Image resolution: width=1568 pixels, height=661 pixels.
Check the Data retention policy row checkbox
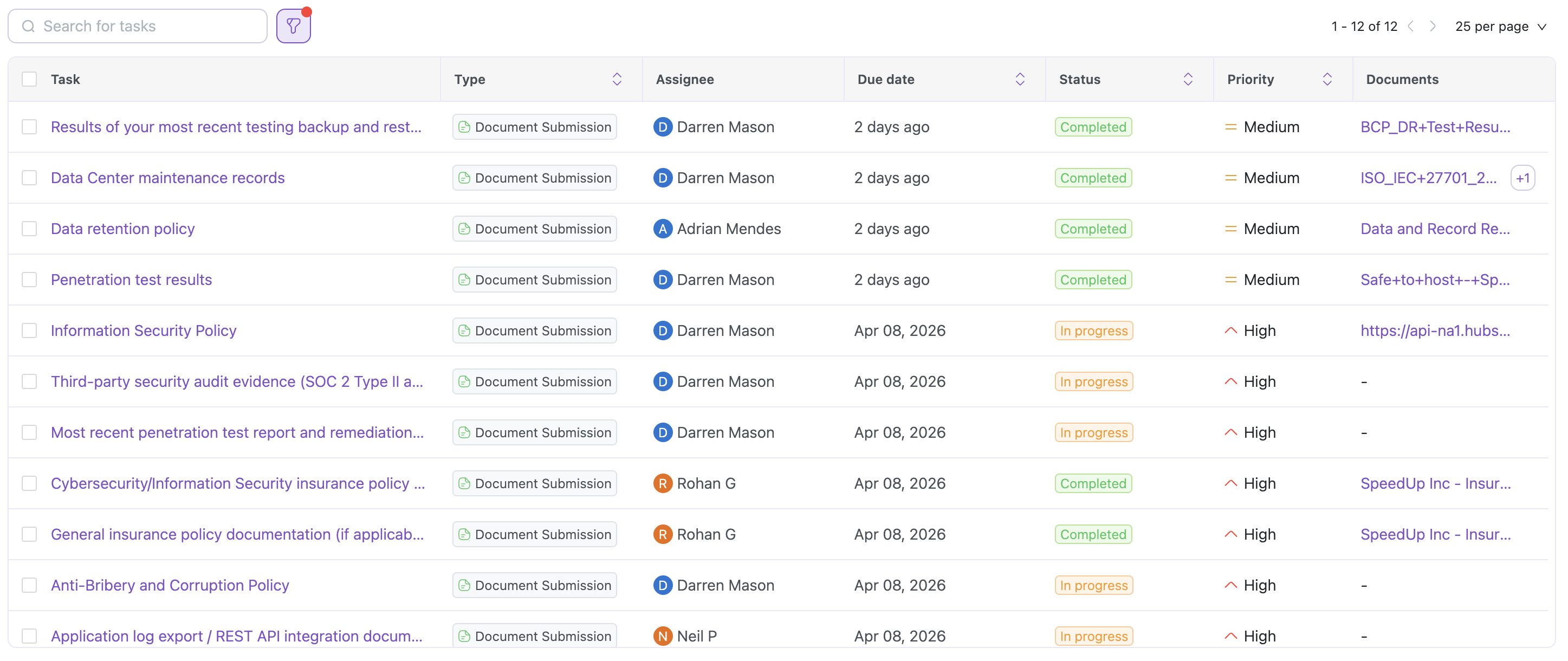pos(29,229)
